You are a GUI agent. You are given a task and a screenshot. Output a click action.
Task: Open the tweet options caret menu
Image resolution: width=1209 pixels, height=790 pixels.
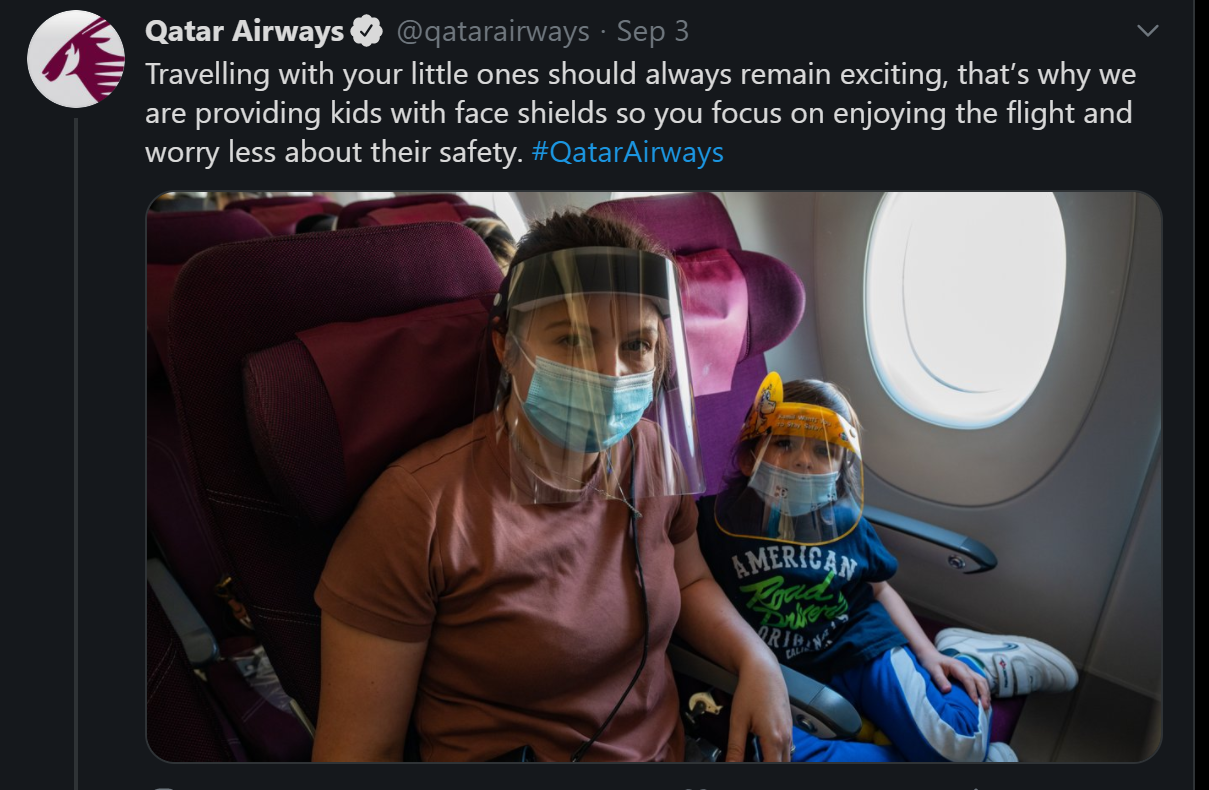tap(1148, 32)
